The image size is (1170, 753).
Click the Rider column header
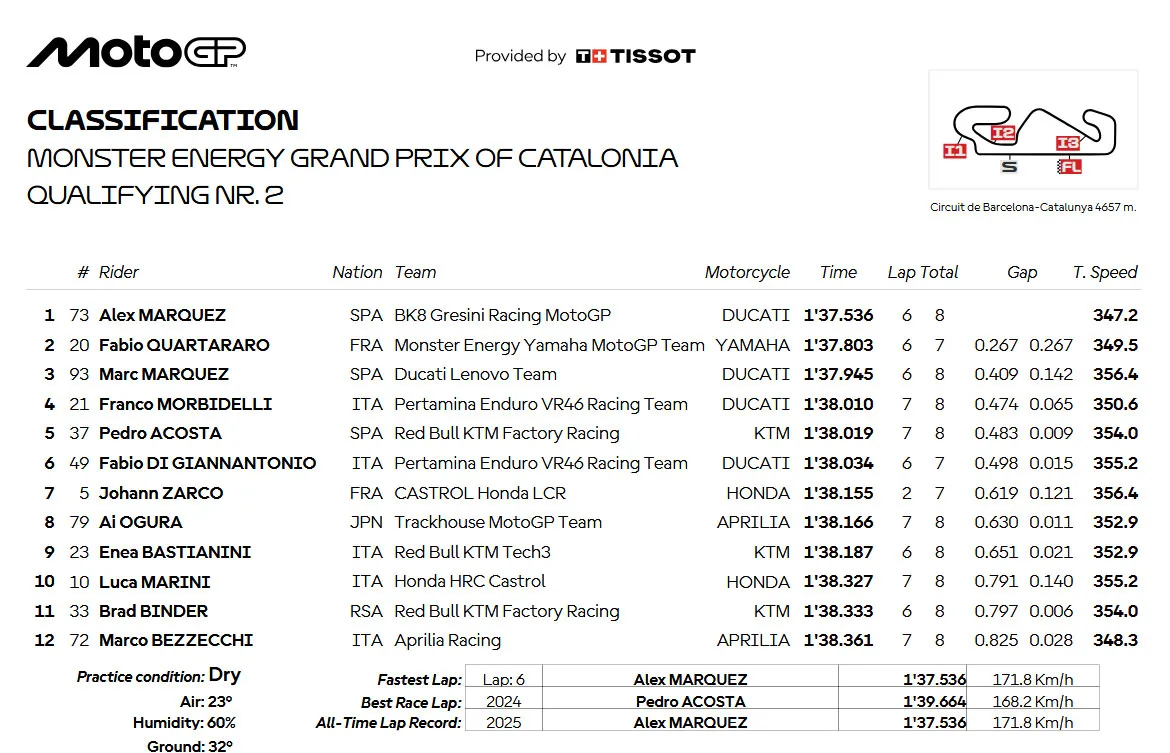pyautogui.click(x=119, y=272)
